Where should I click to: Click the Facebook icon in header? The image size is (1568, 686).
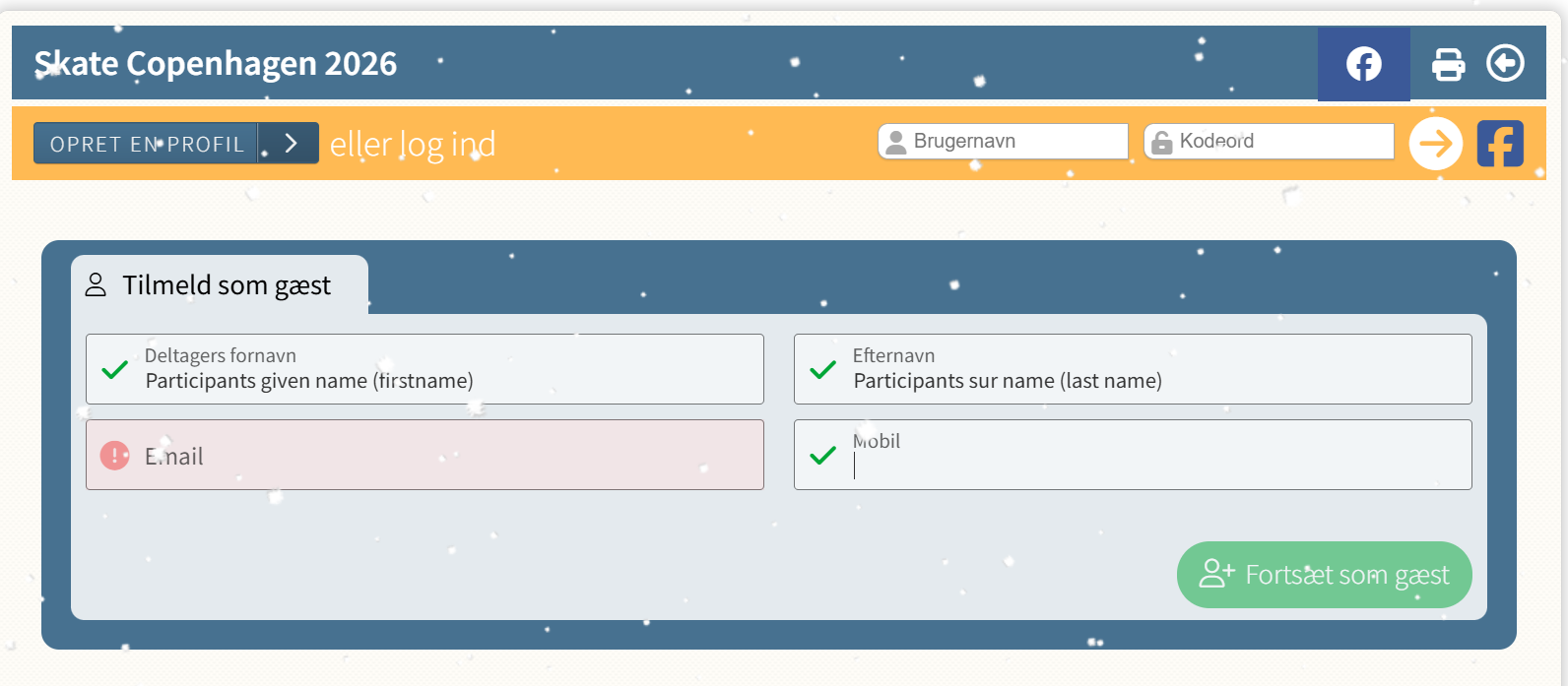[1363, 64]
